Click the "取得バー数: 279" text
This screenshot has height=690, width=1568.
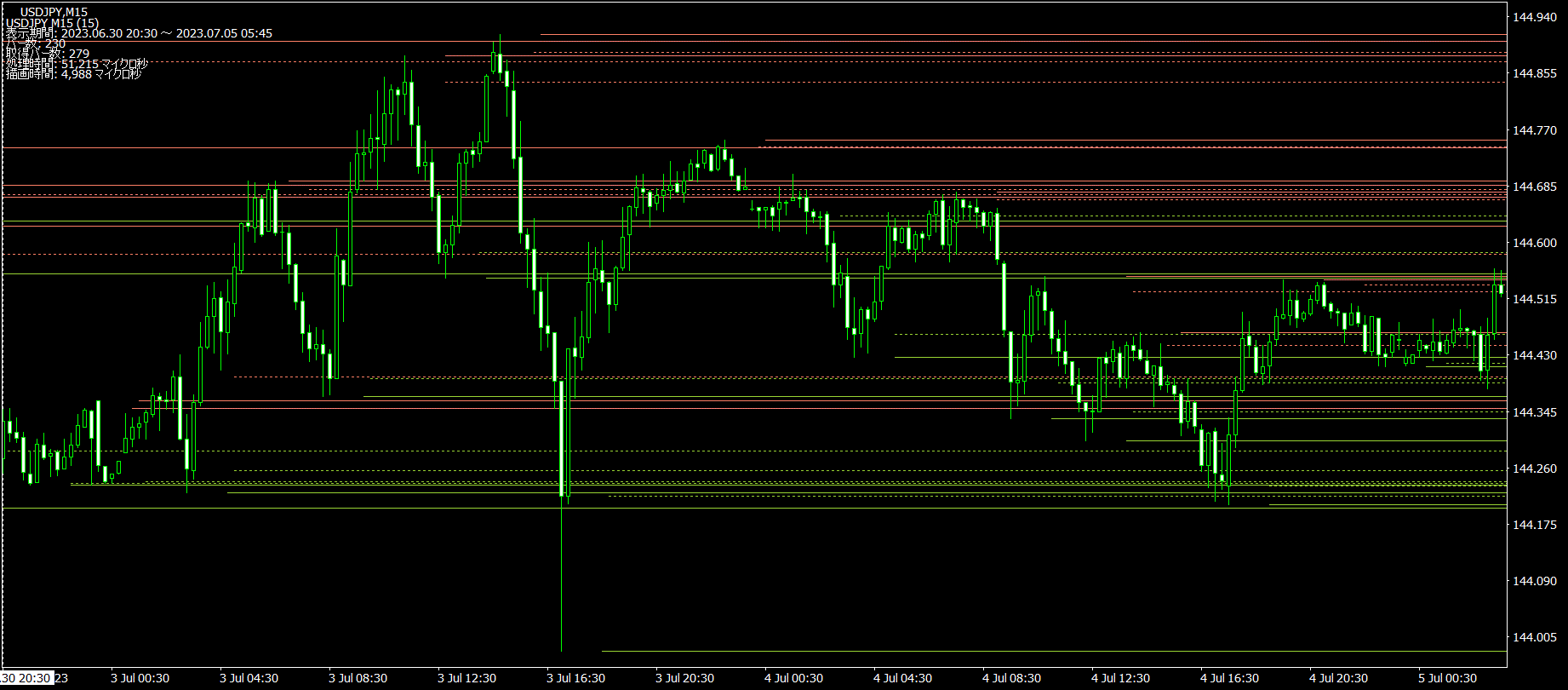tap(48, 54)
